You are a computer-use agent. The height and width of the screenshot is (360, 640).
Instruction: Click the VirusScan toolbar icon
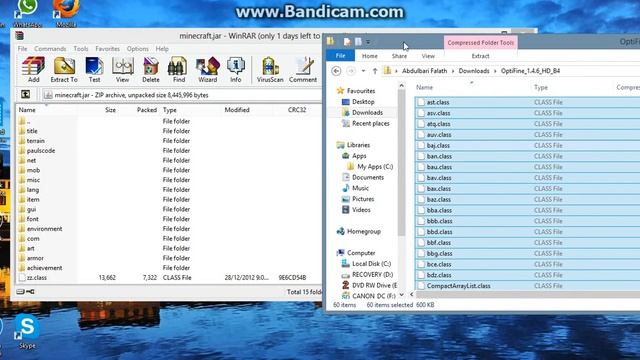pos(270,69)
